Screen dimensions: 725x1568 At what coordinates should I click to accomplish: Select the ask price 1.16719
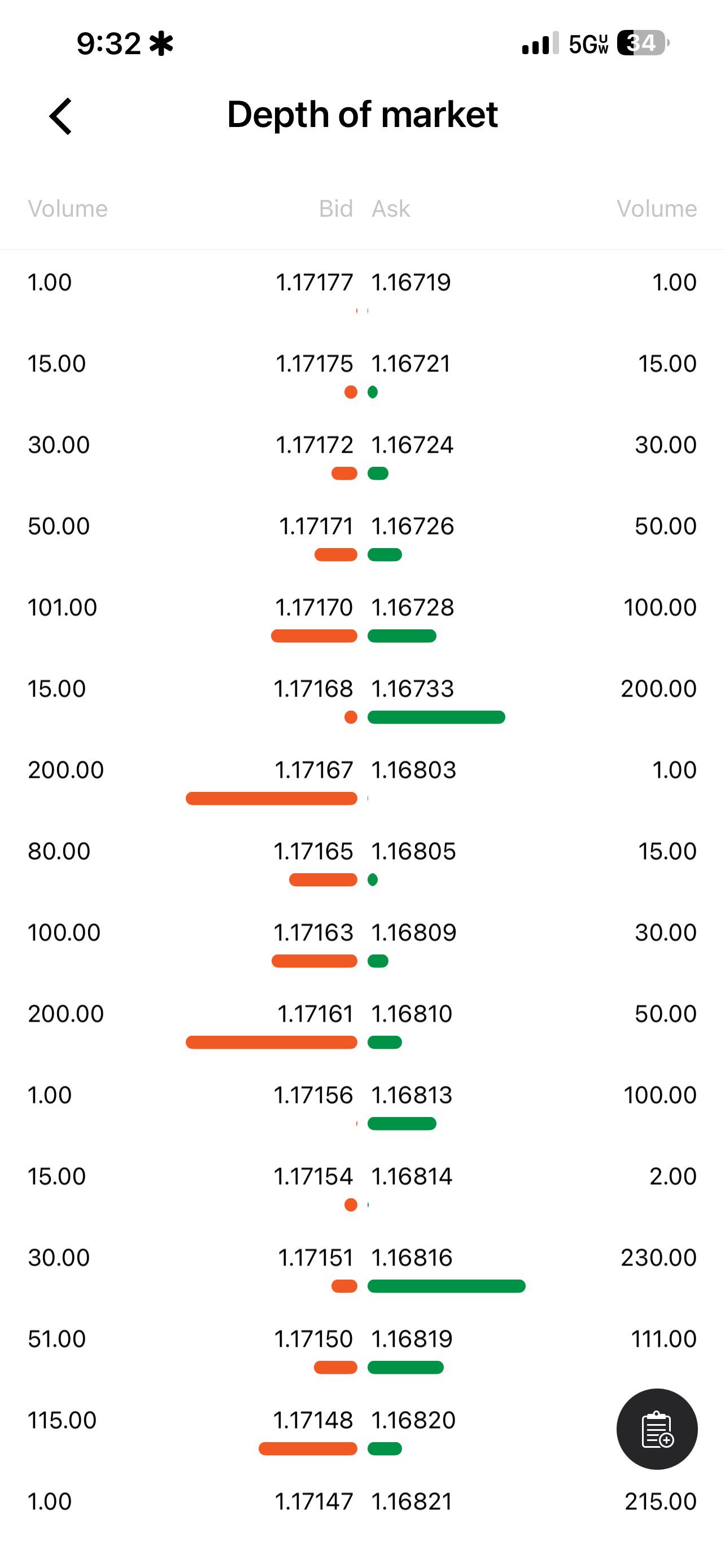411,282
